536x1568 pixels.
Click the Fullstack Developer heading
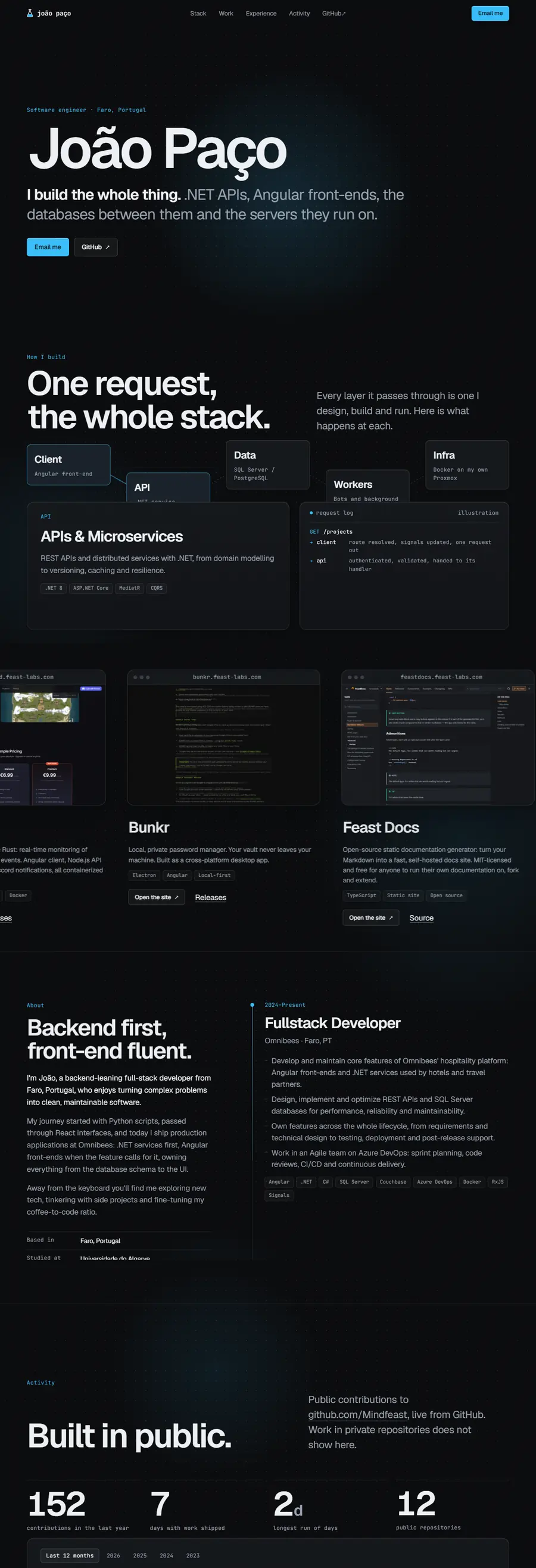tap(333, 1023)
